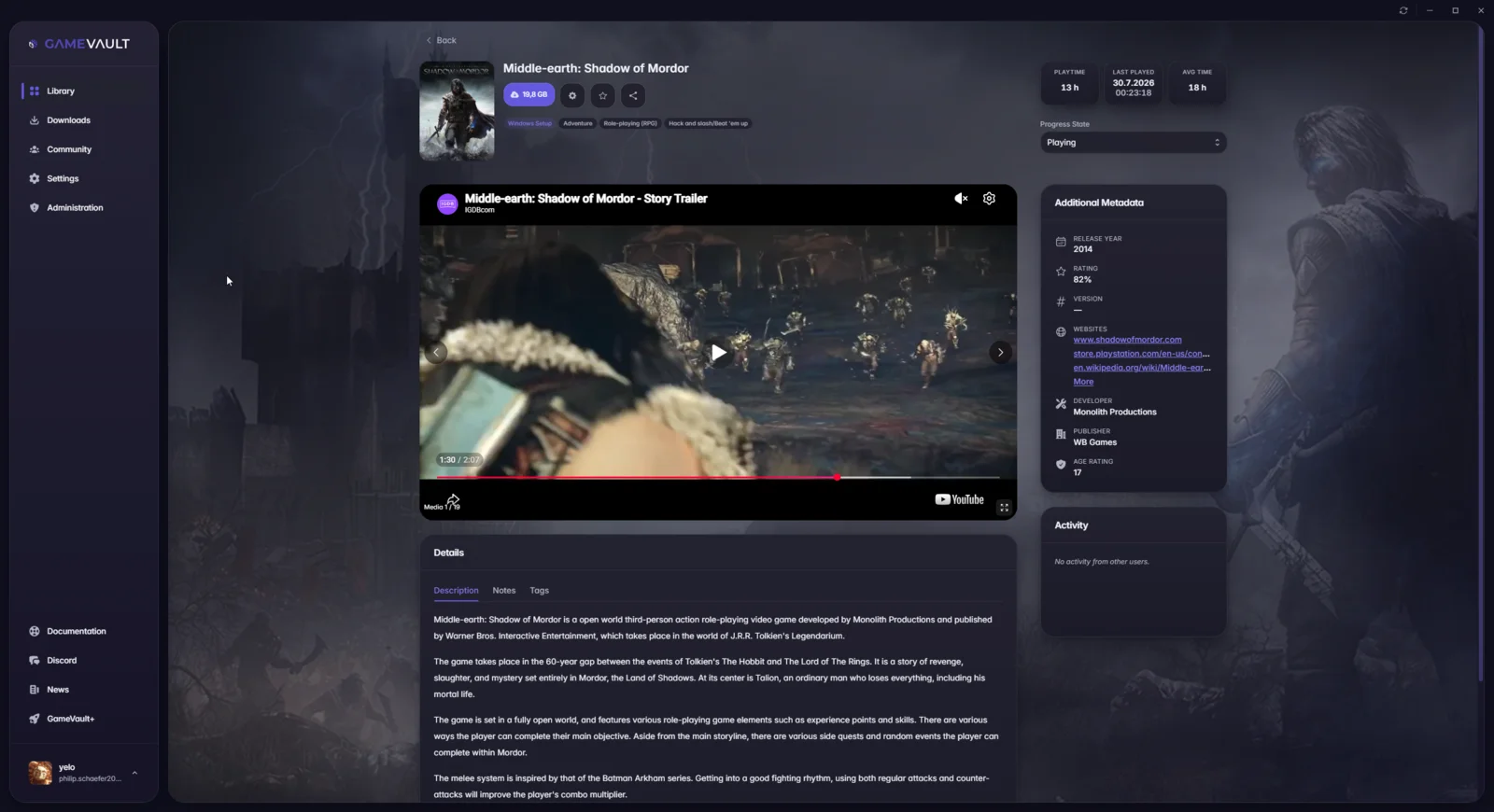Screen dimensions: 1494x812
Task: Go to the next media item
Action: tap(1000, 352)
